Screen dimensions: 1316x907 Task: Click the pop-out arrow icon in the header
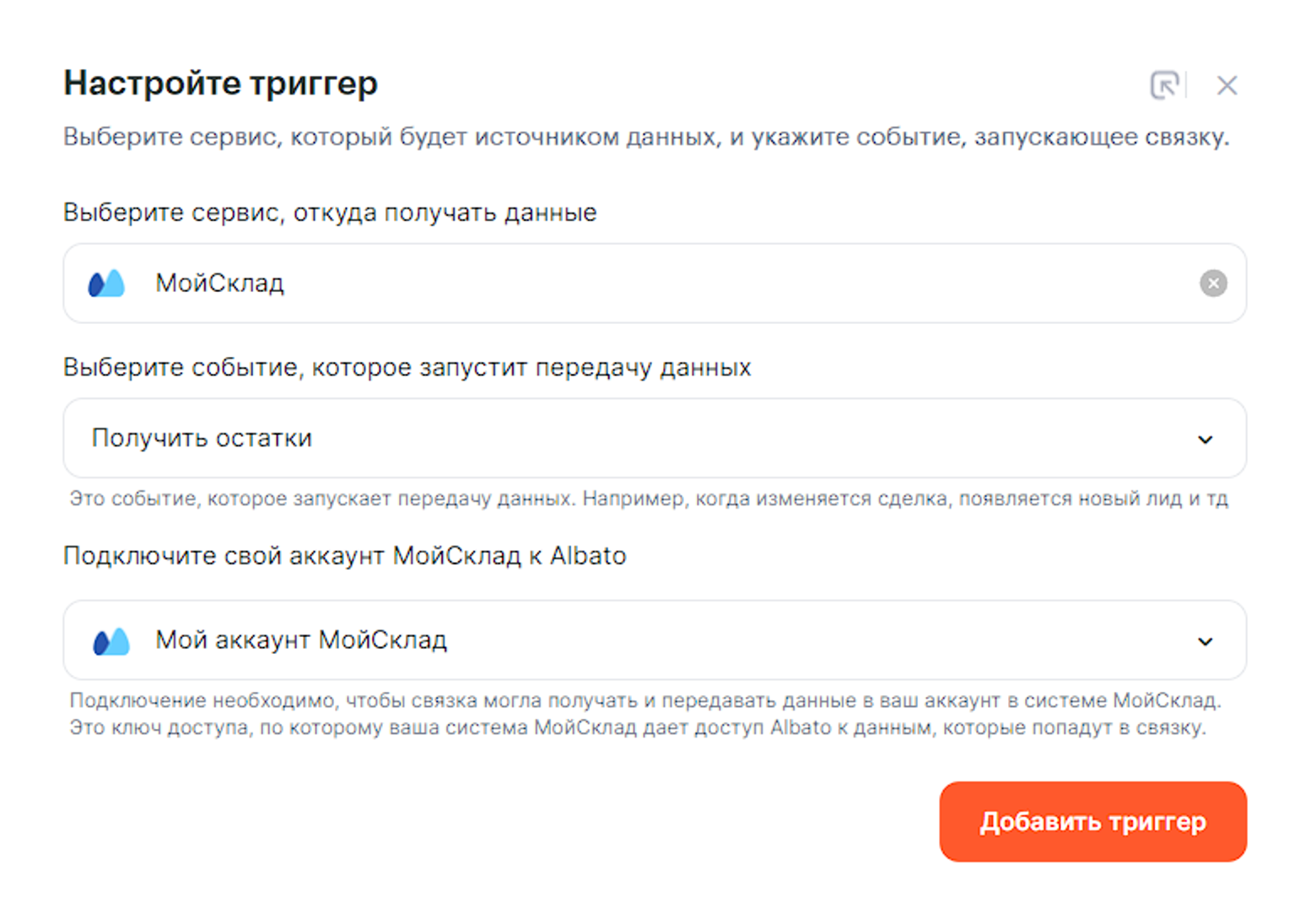pyautogui.click(x=1164, y=85)
